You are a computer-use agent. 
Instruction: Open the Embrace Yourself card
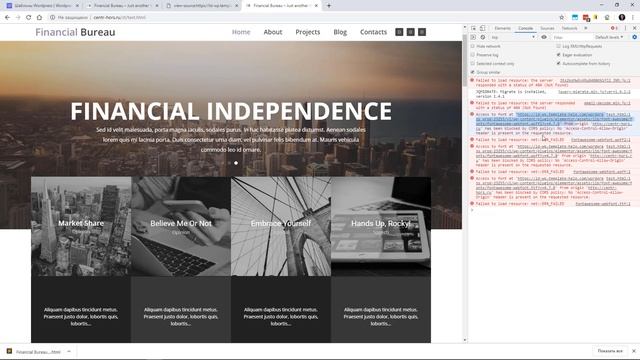point(281,227)
